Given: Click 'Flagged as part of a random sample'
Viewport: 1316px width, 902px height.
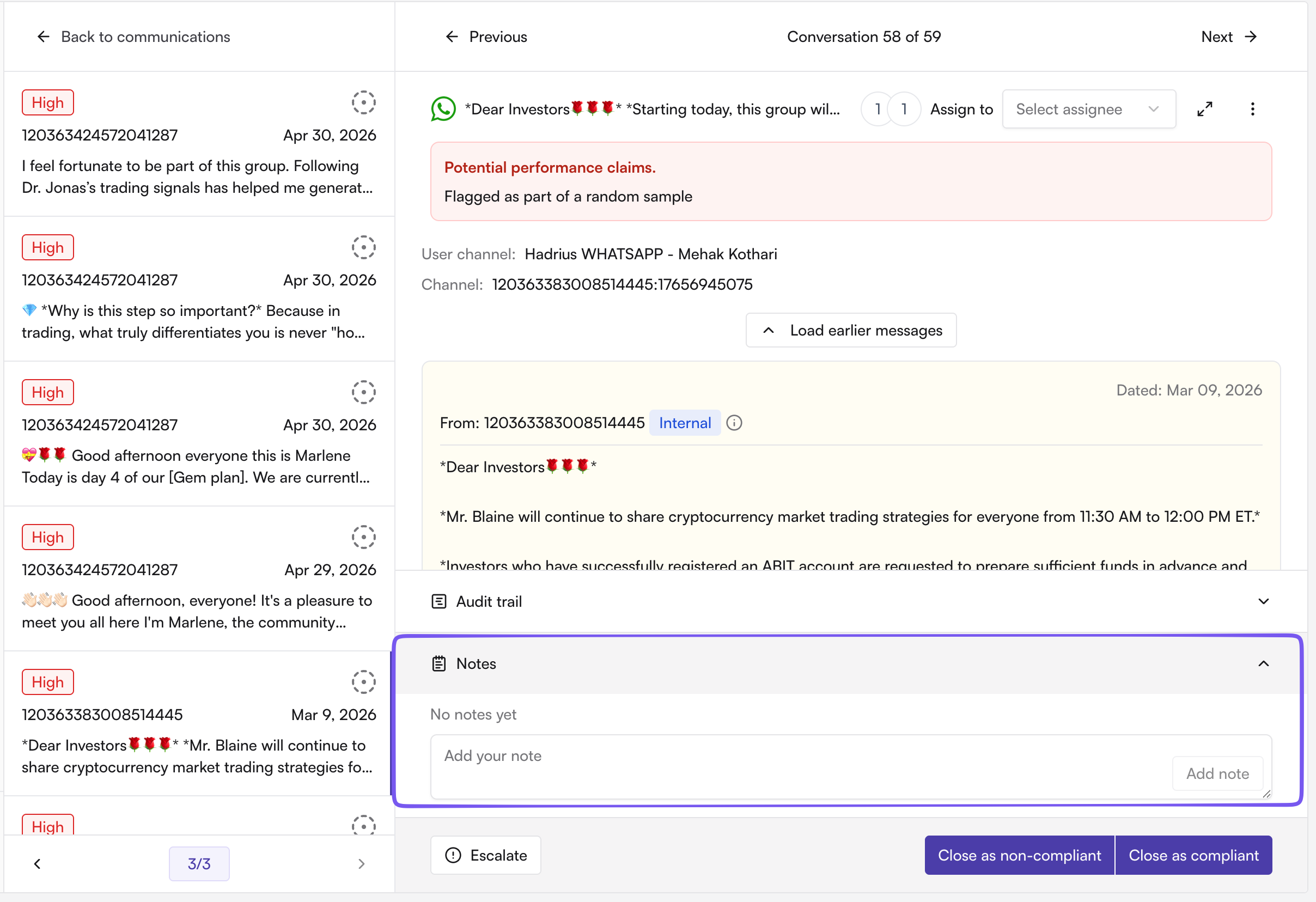Looking at the screenshot, I should 568,197.
